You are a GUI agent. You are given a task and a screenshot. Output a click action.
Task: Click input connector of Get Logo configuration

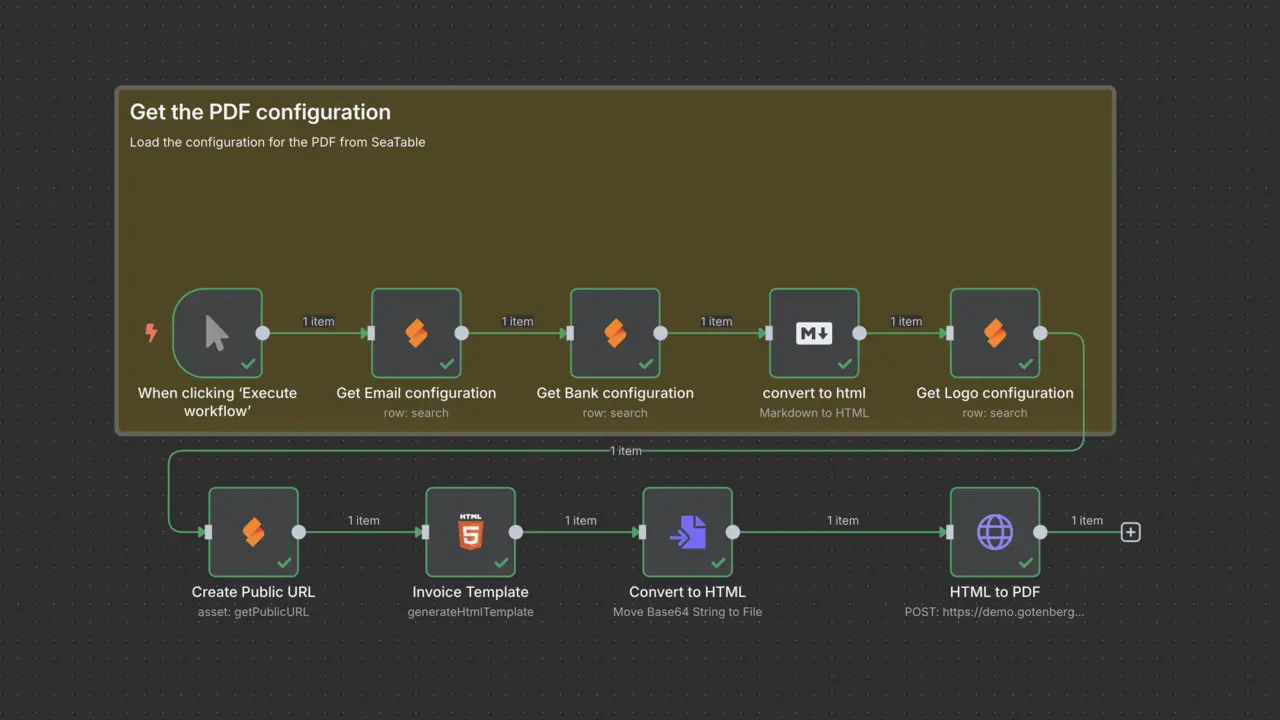click(x=950, y=333)
